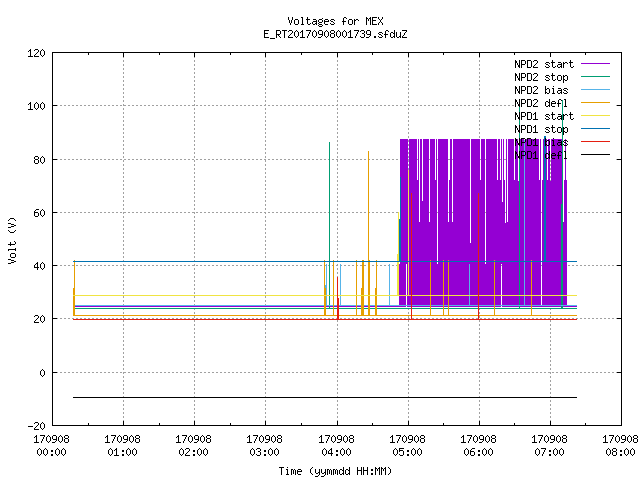Click the 'NPD1 start' legend label
Screen dimensions: 640x480
point(544,116)
